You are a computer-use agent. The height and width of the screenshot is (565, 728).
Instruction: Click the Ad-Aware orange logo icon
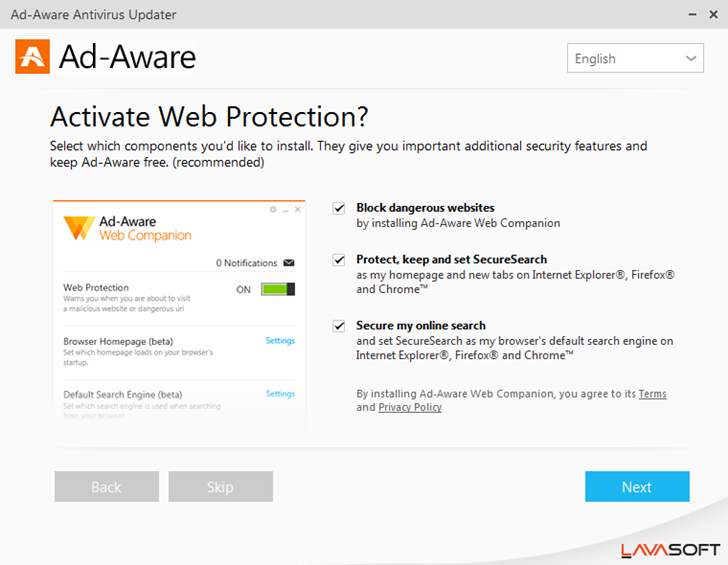tap(32, 57)
